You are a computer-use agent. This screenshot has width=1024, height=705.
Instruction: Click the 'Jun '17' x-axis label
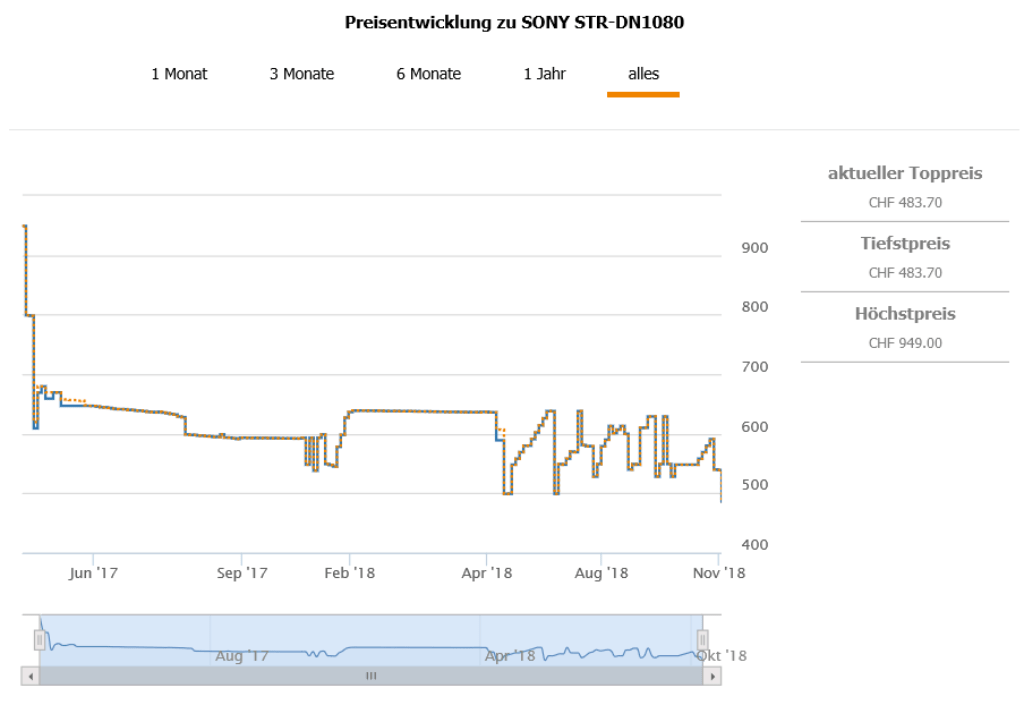click(x=94, y=573)
